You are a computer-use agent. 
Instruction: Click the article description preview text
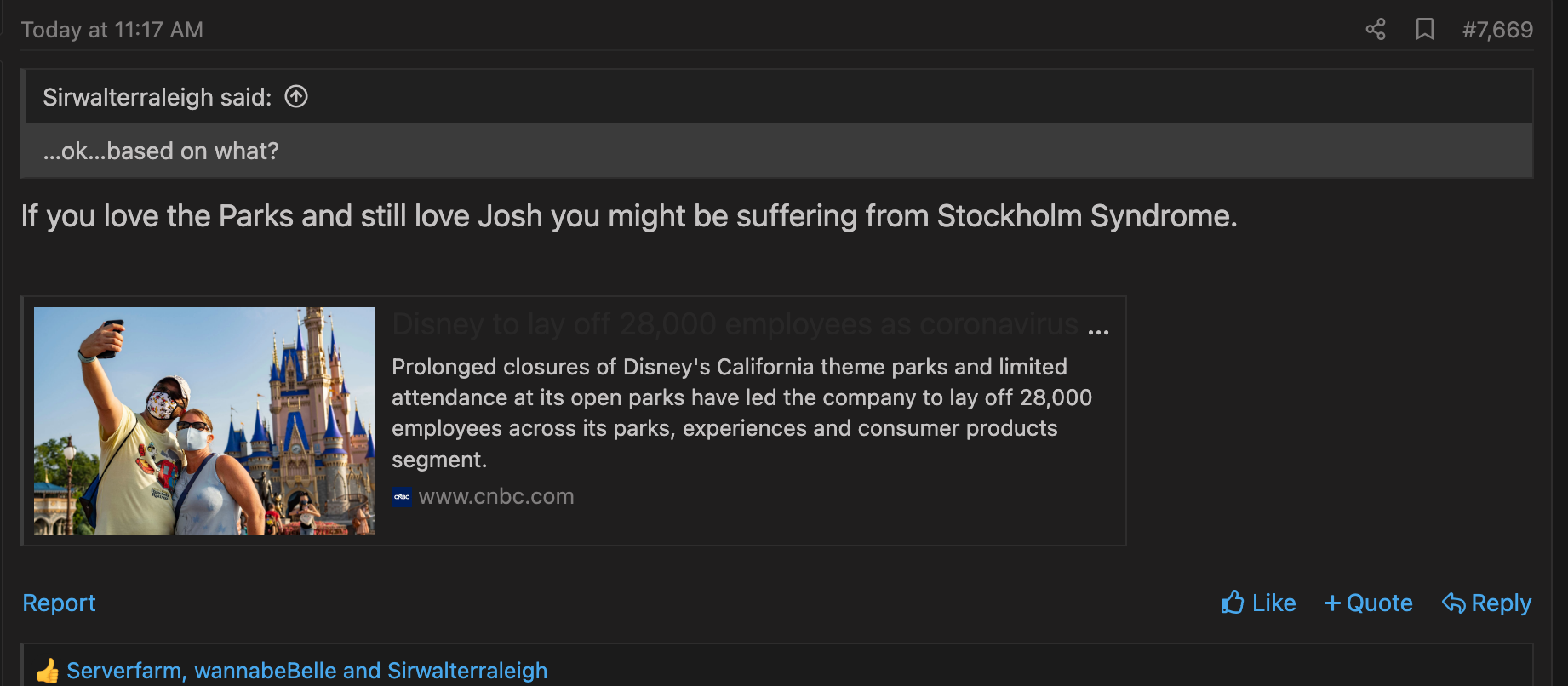(x=741, y=413)
